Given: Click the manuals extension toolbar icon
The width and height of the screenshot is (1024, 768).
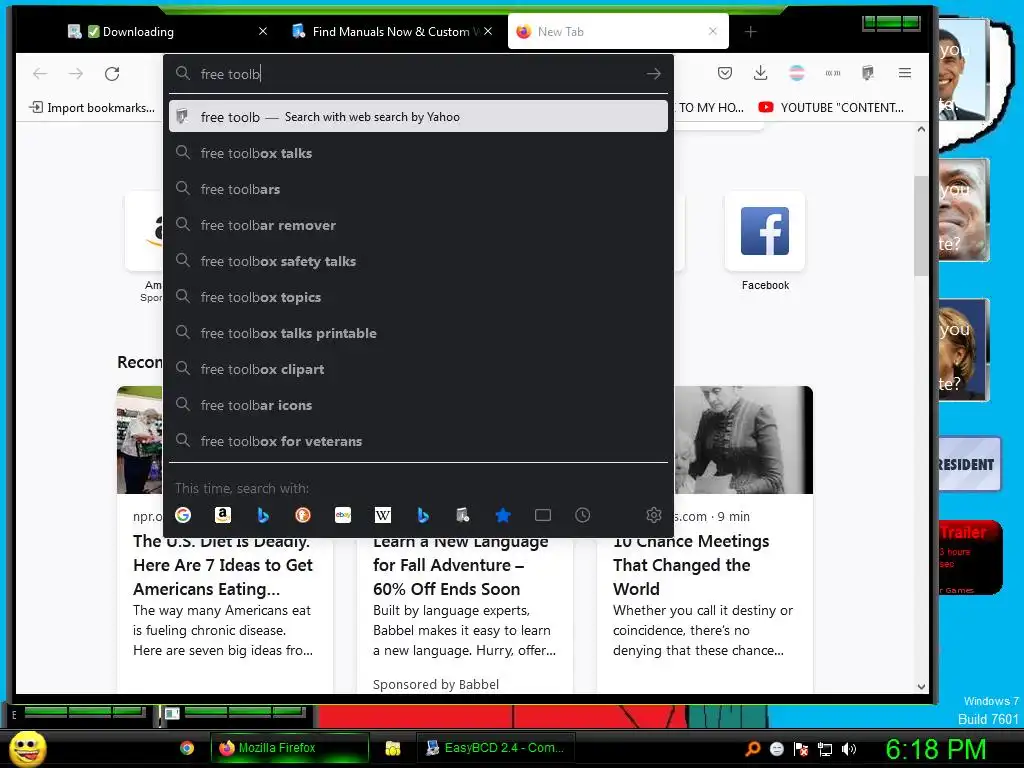Looking at the screenshot, I should (868, 73).
